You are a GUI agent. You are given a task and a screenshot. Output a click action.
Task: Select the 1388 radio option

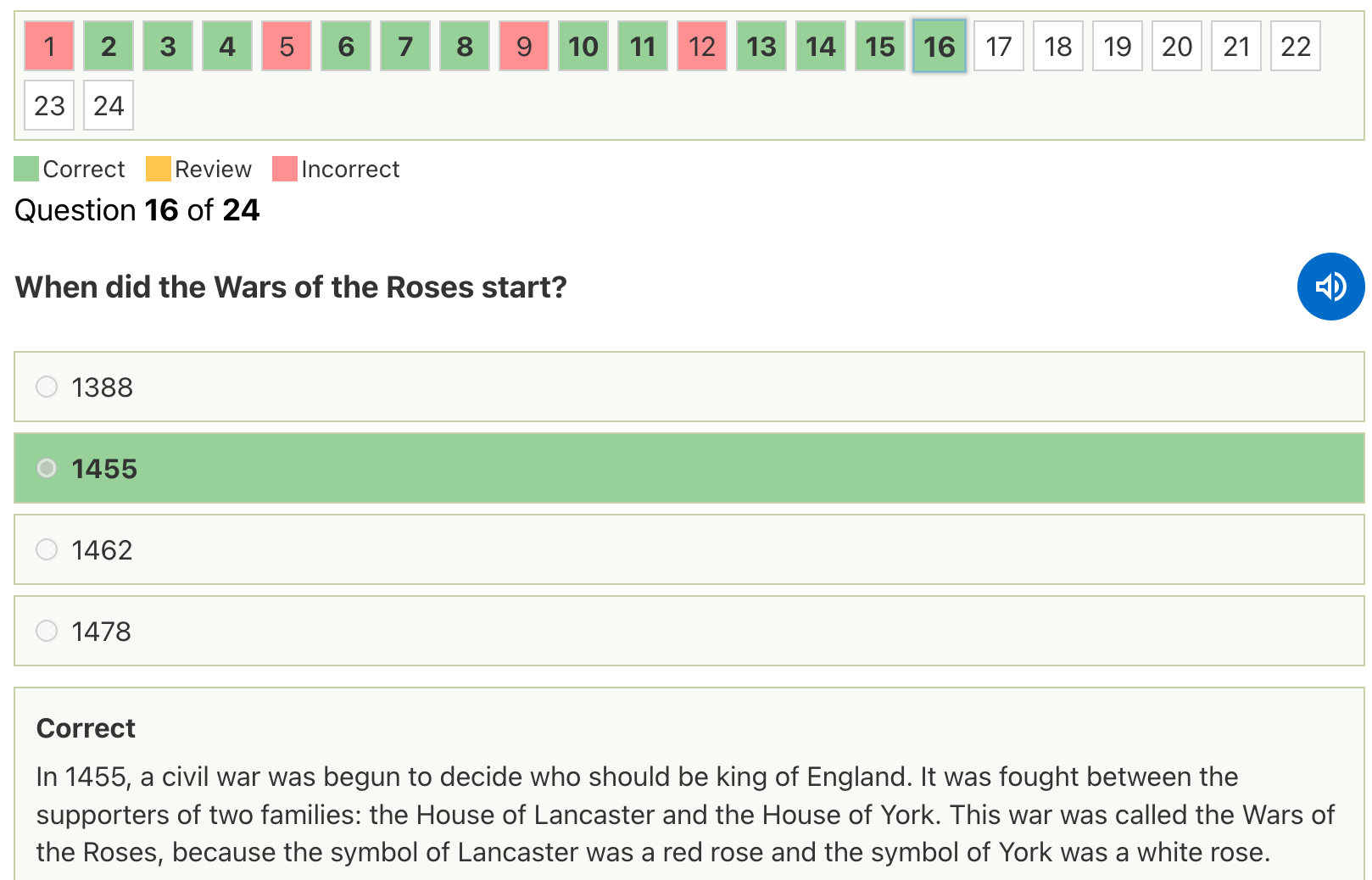pos(47,387)
